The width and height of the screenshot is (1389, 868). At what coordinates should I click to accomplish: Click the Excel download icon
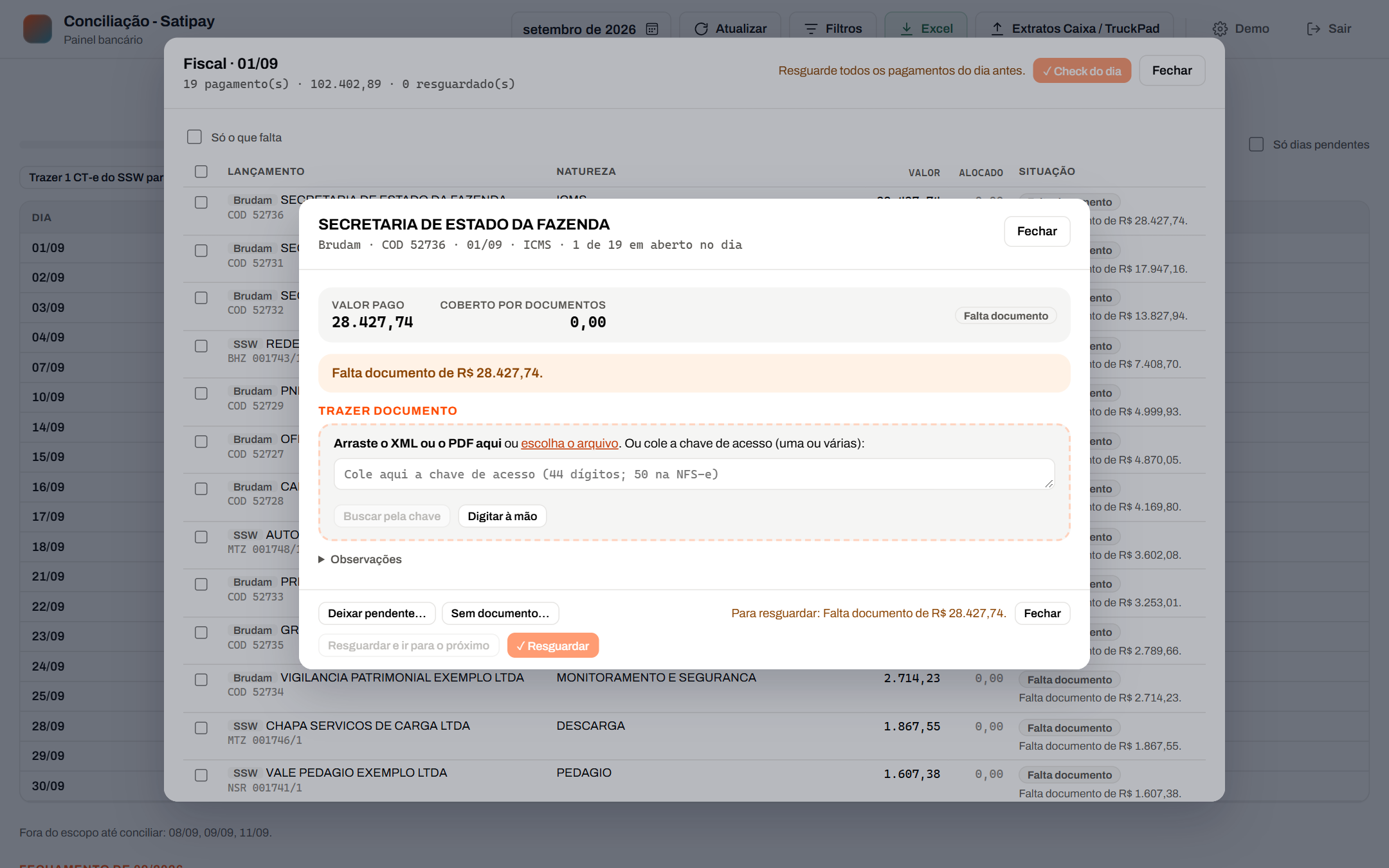click(x=907, y=29)
